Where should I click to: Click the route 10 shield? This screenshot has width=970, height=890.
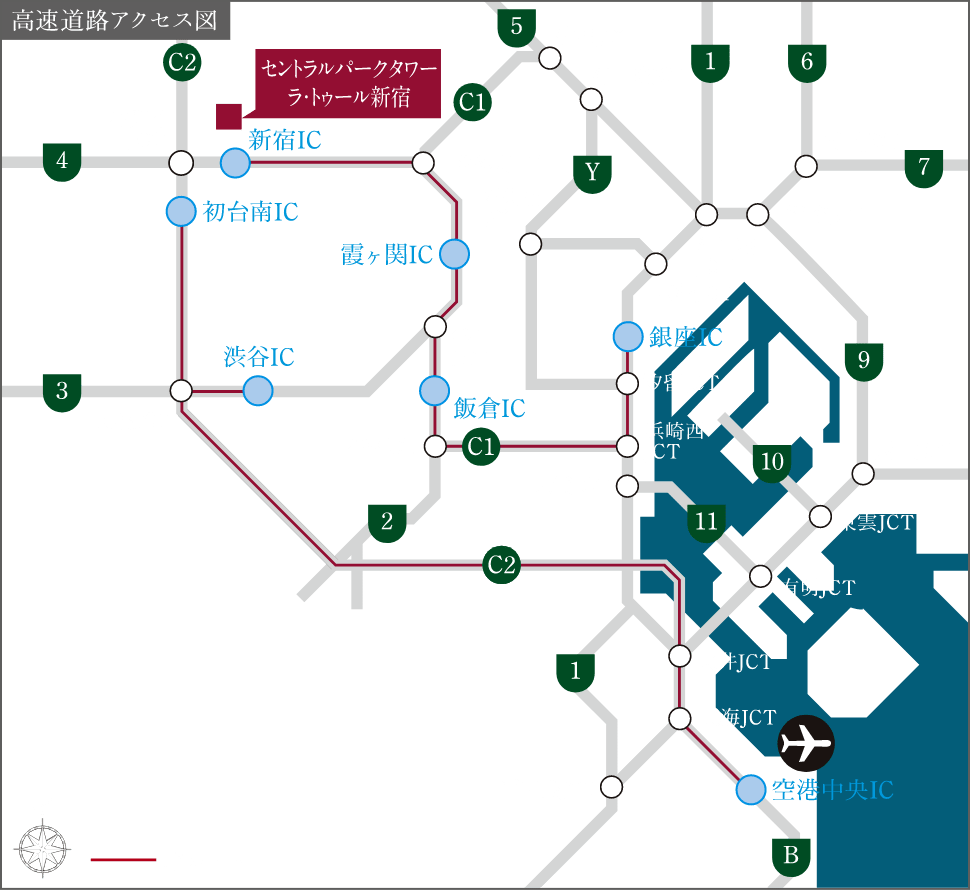772,463
